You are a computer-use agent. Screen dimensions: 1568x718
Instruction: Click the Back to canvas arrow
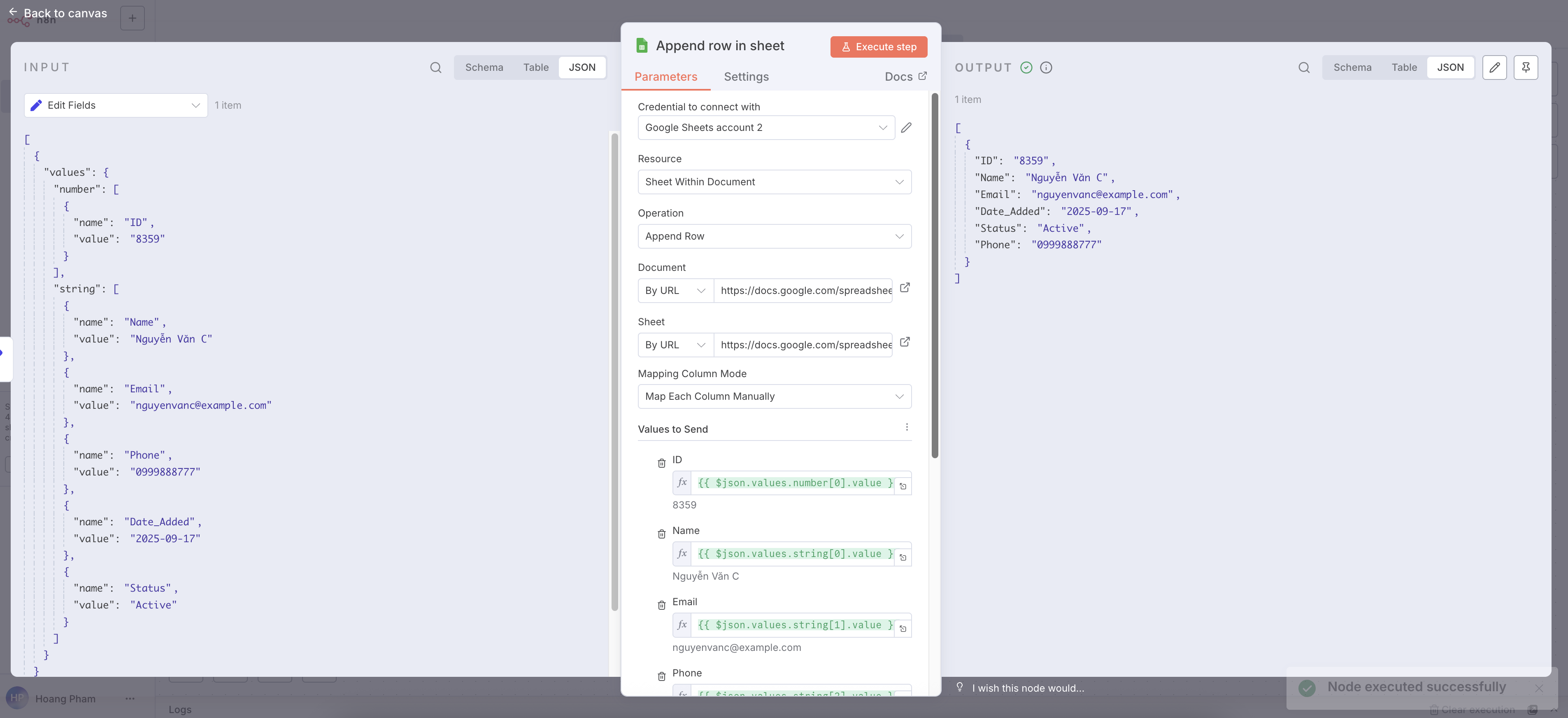coord(13,12)
